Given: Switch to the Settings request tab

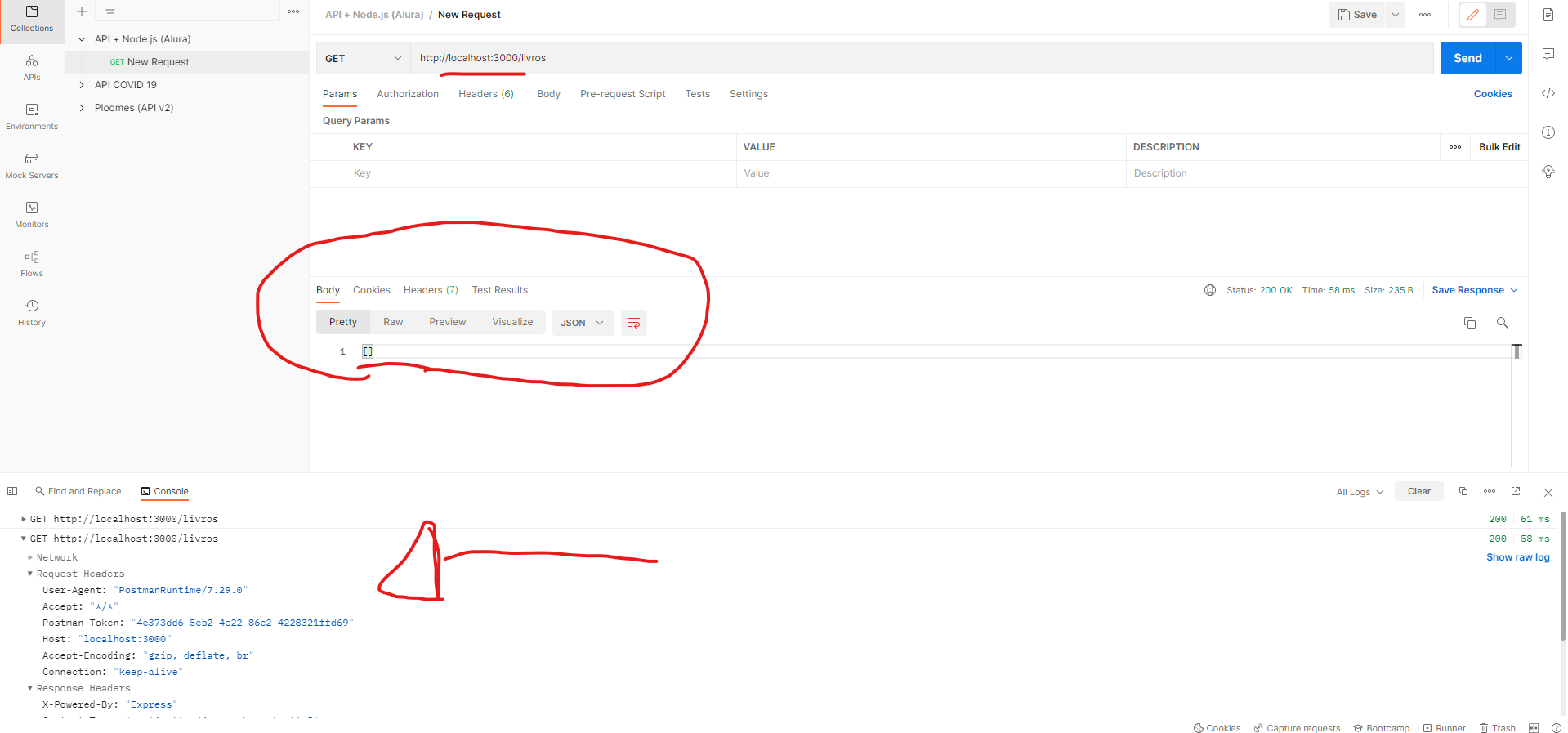Looking at the screenshot, I should click(x=748, y=94).
